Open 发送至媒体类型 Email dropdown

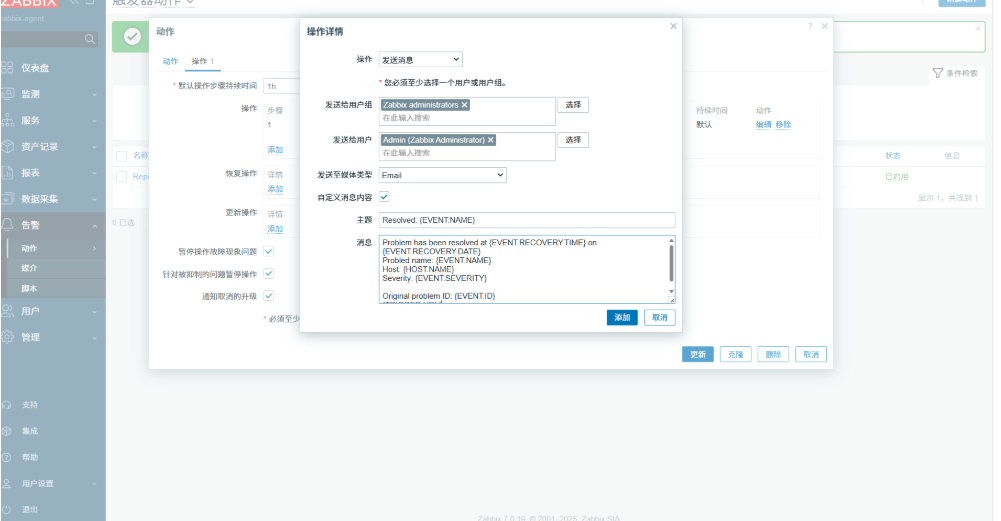(x=442, y=175)
